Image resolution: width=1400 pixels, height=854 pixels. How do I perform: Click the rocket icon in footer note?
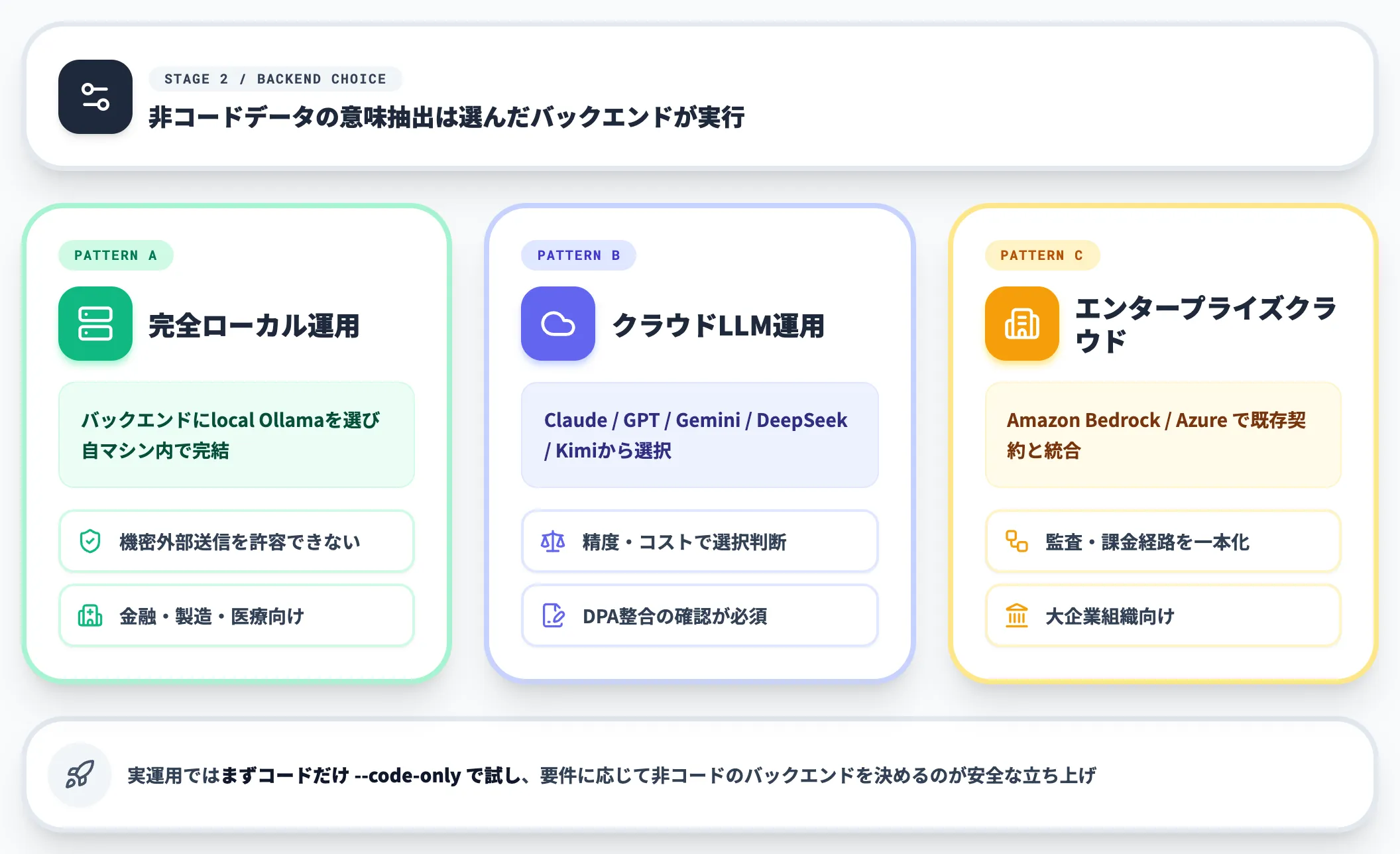(x=80, y=774)
